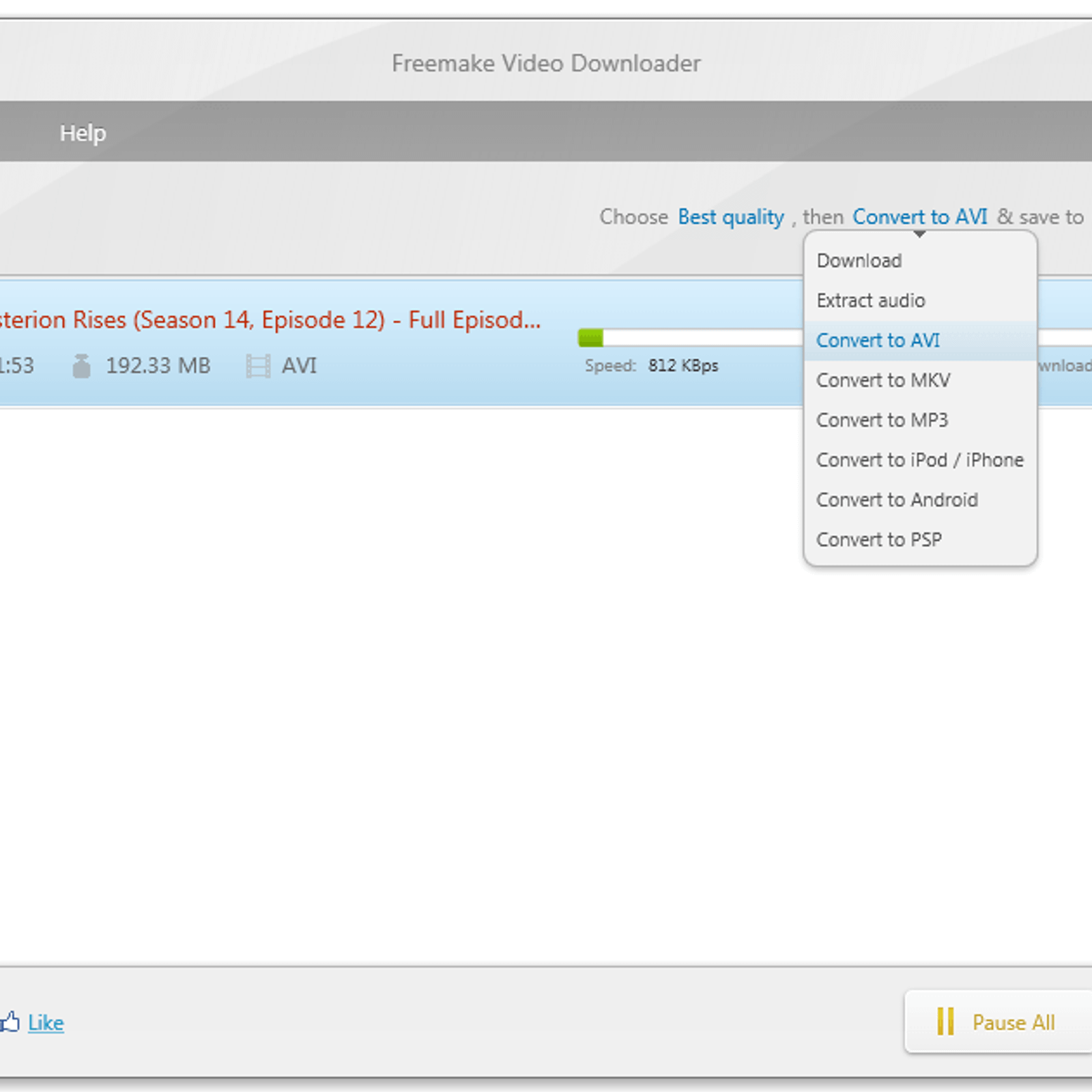
Task: Click the download progress bar
Action: 690,338
